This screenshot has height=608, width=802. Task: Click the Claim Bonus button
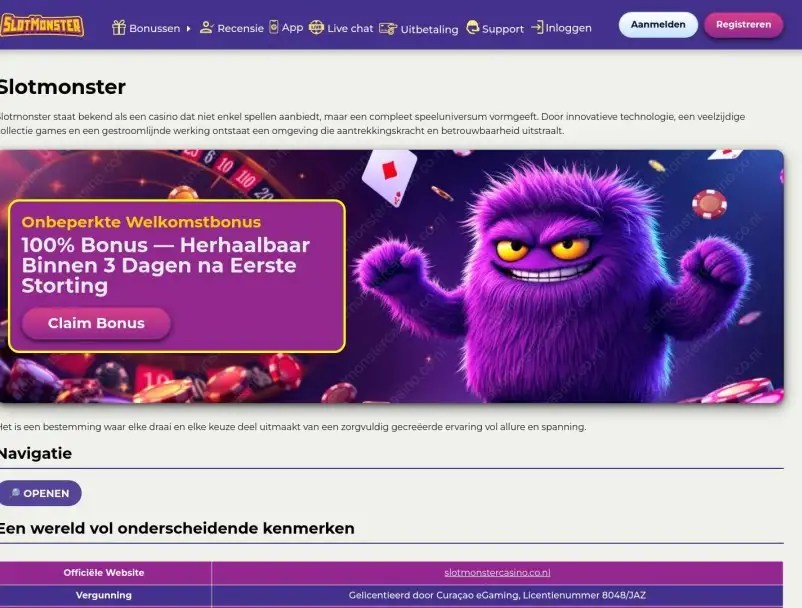pyautogui.click(x=96, y=323)
